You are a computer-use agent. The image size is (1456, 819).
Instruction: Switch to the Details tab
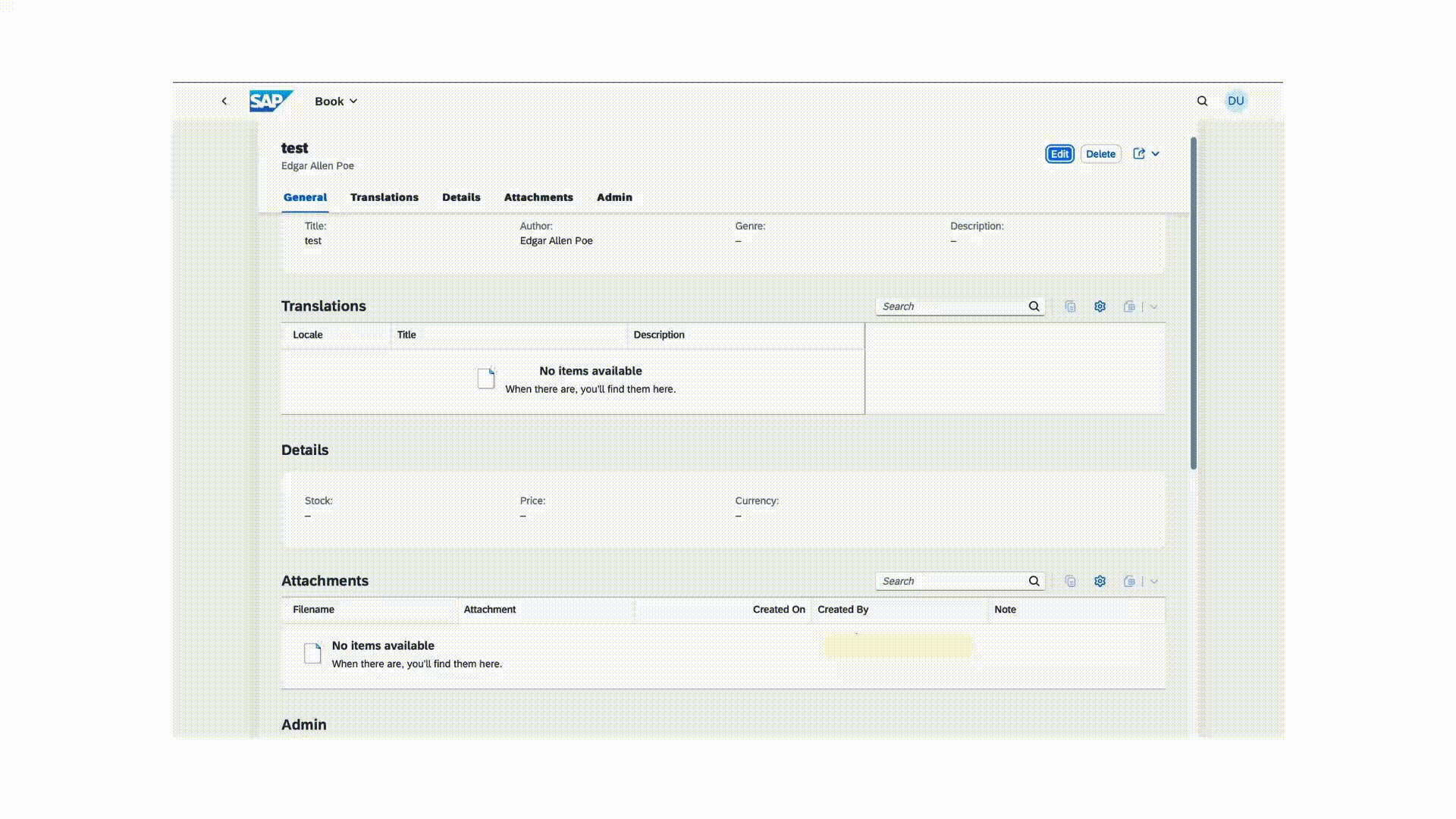pyautogui.click(x=461, y=197)
